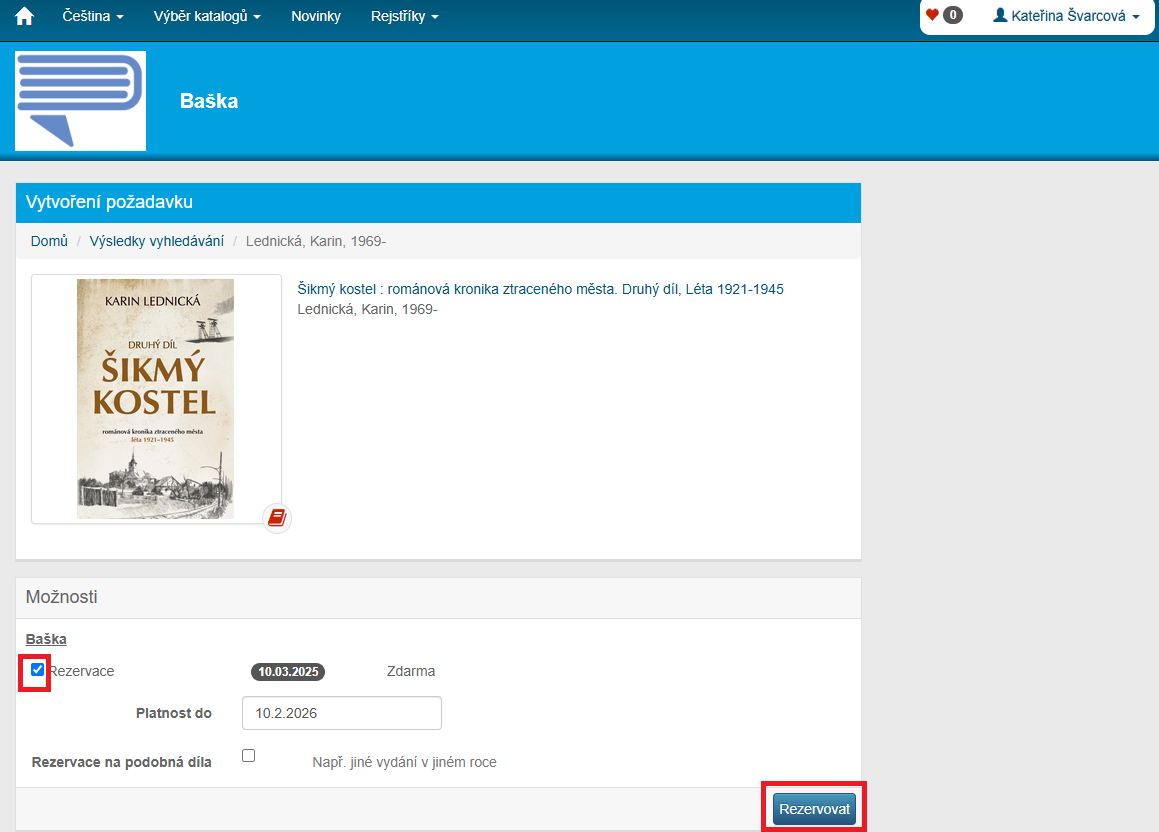
Task: Expand the Rejstříky dropdown
Action: (404, 16)
